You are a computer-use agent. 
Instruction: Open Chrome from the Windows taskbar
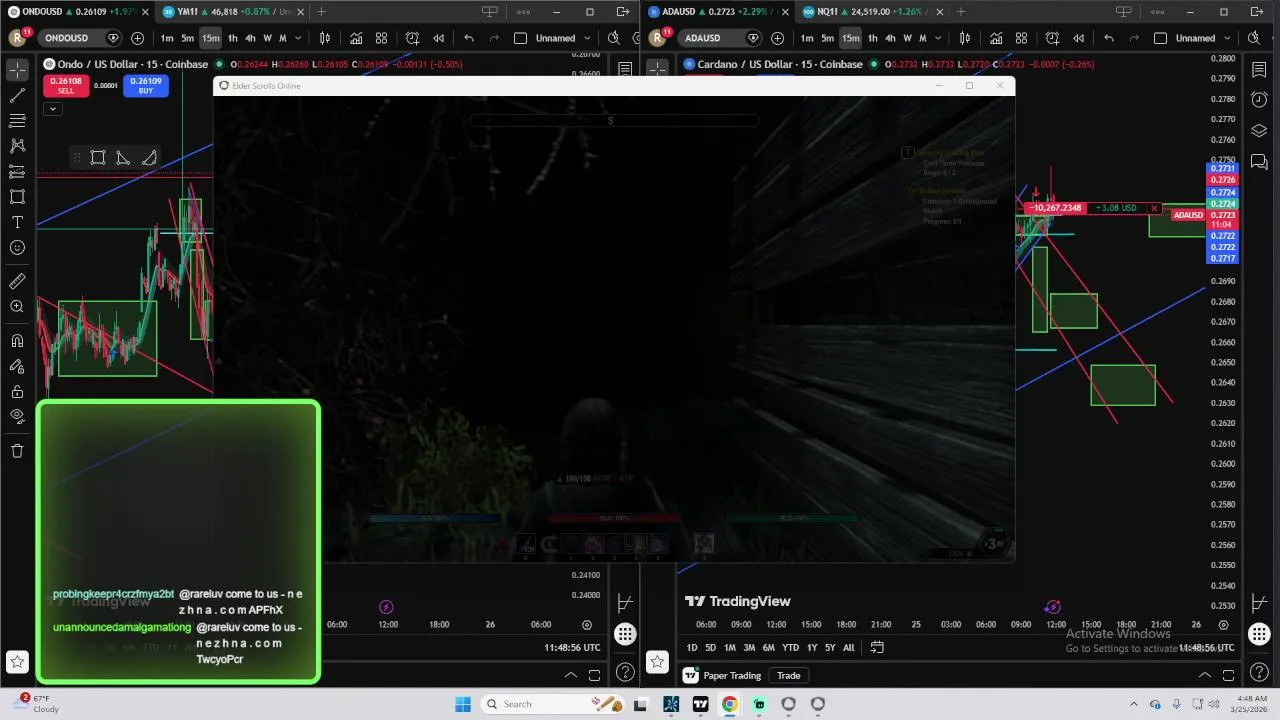(x=730, y=704)
